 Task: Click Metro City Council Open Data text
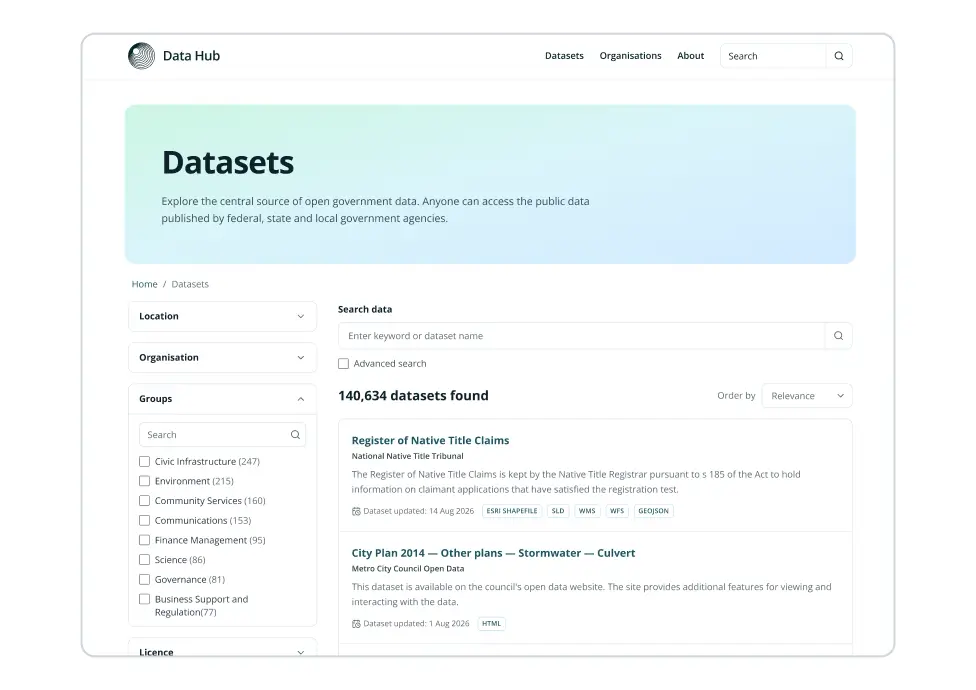(x=408, y=569)
